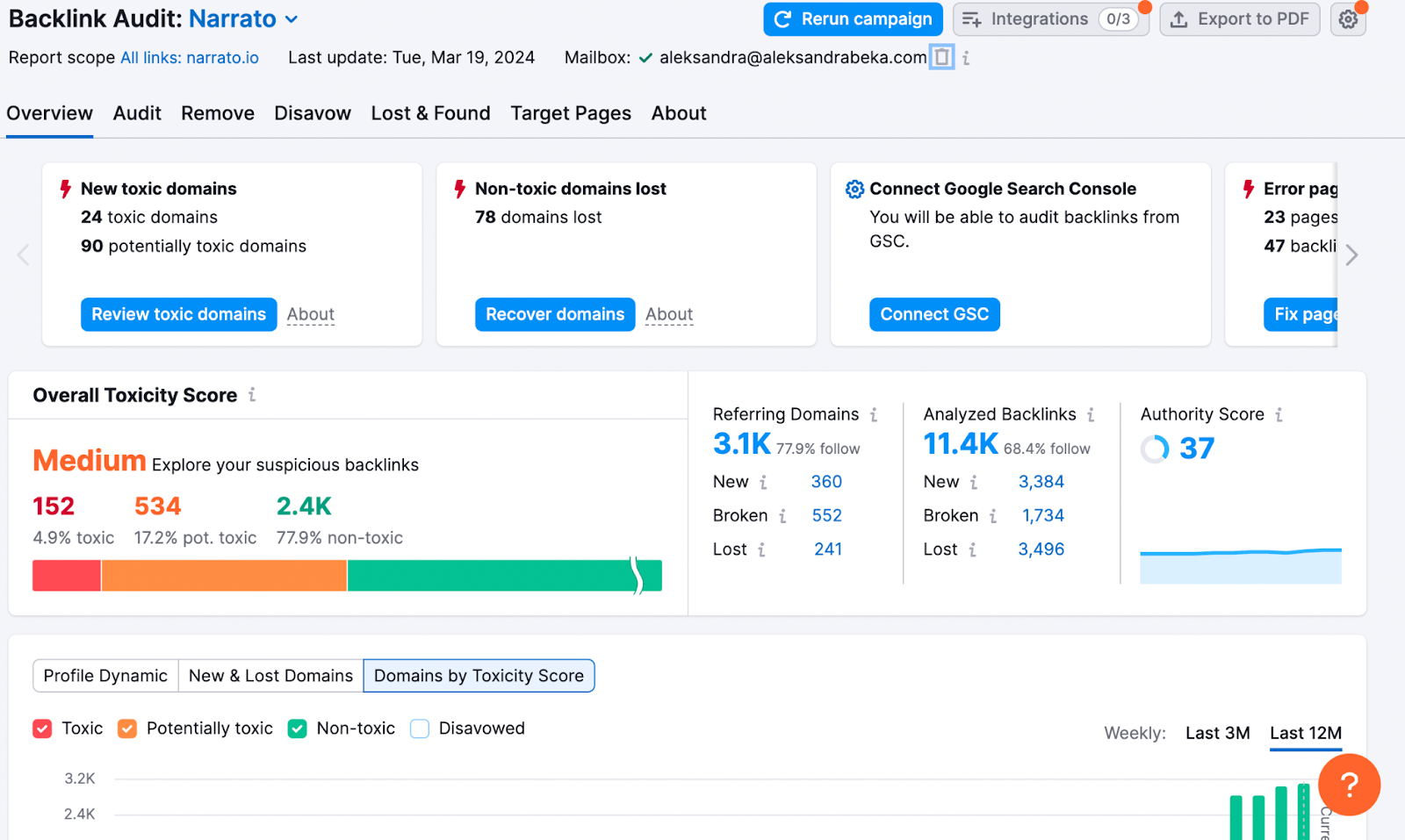
Task: Click the Review toxic domains button
Action: [x=178, y=314]
